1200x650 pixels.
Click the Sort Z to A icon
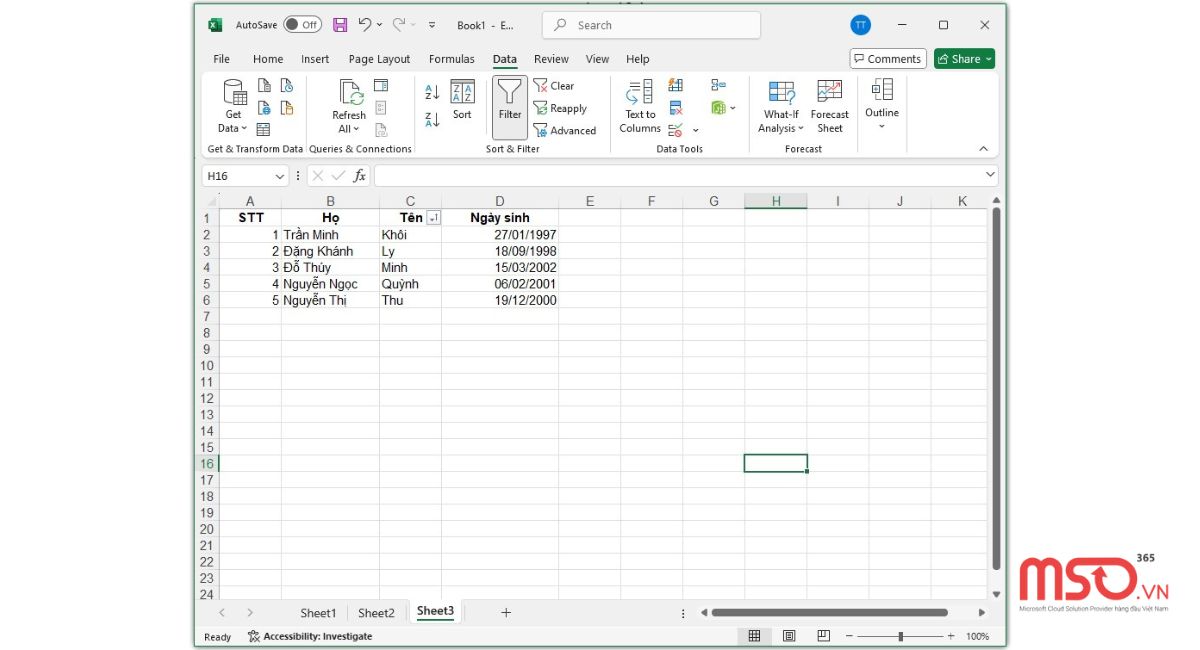pos(432,120)
